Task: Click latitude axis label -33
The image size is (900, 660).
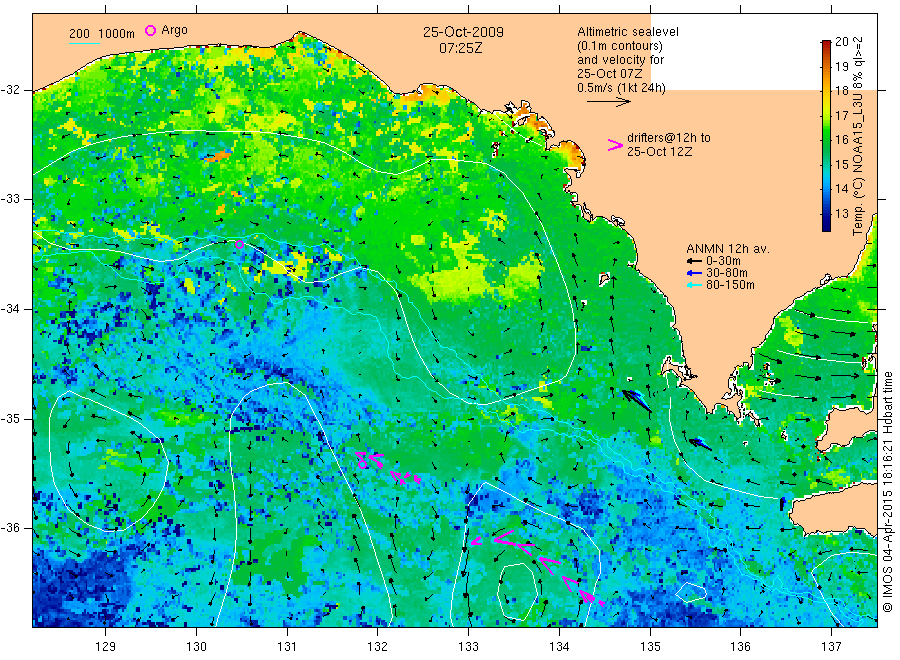Action: [x=10, y=199]
